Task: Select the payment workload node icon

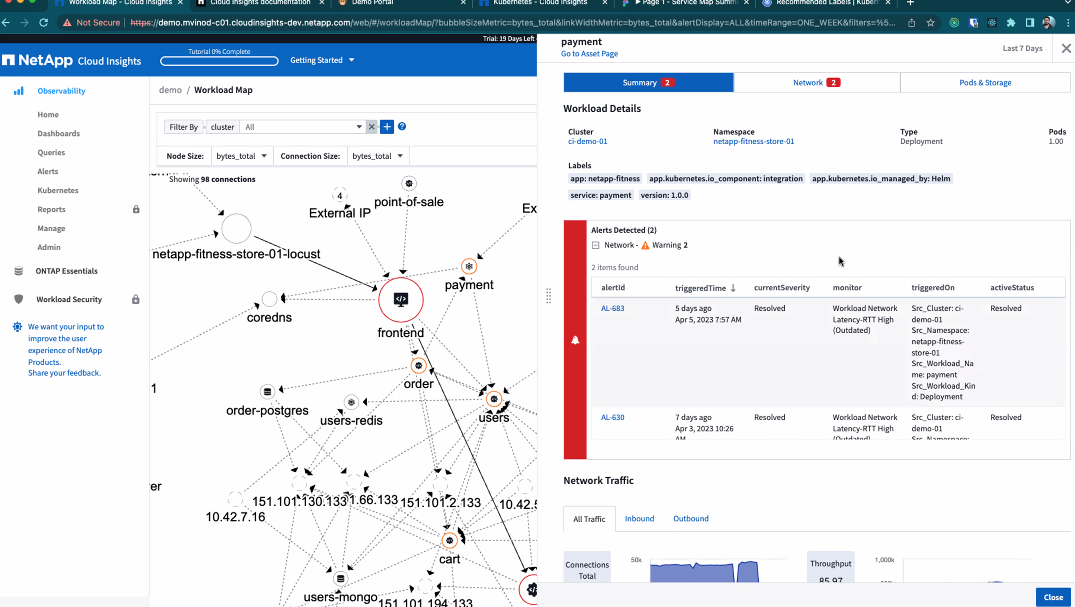Action: 468,266
